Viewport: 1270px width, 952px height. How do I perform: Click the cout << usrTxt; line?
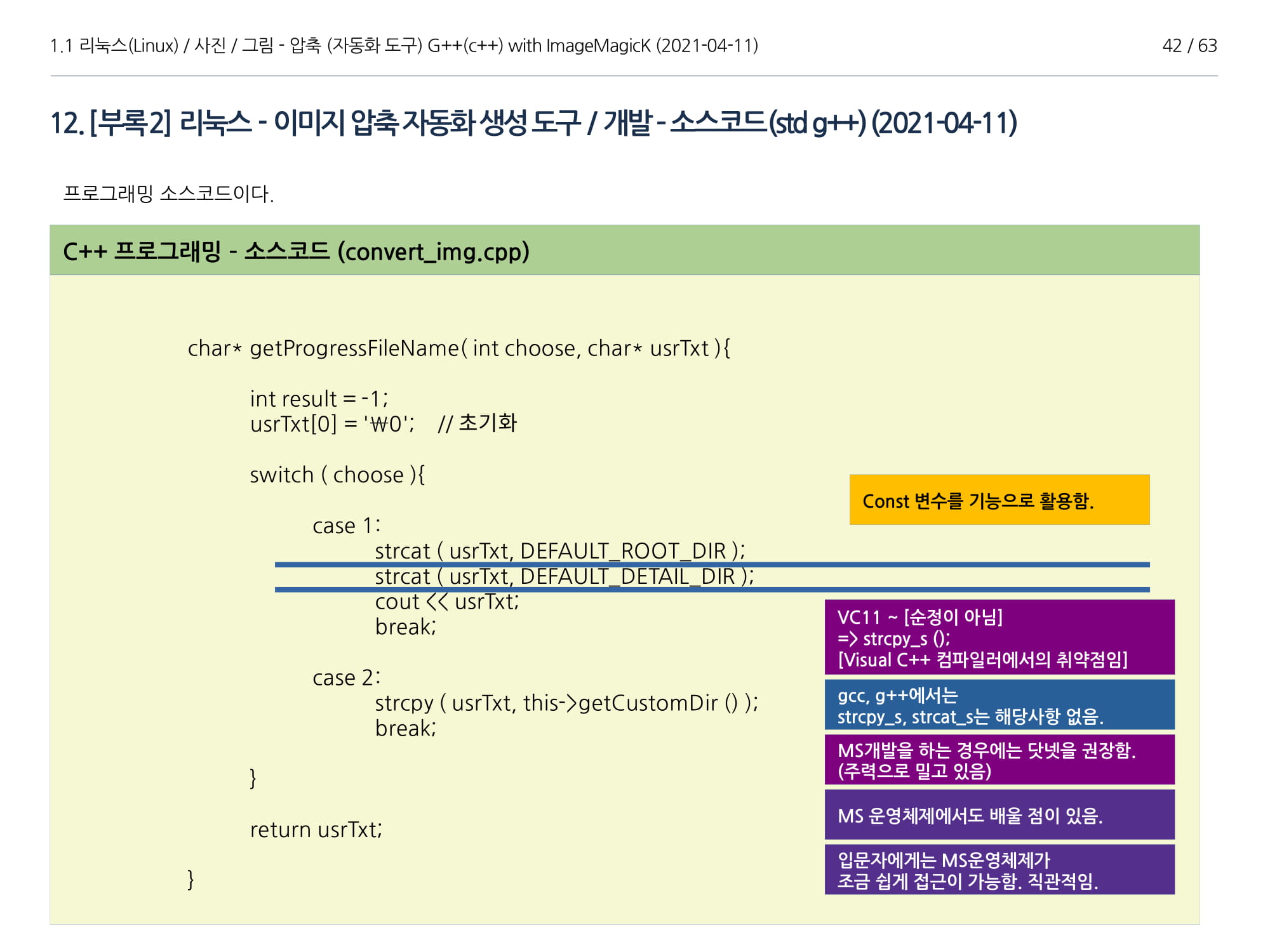pyautogui.click(x=446, y=602)
